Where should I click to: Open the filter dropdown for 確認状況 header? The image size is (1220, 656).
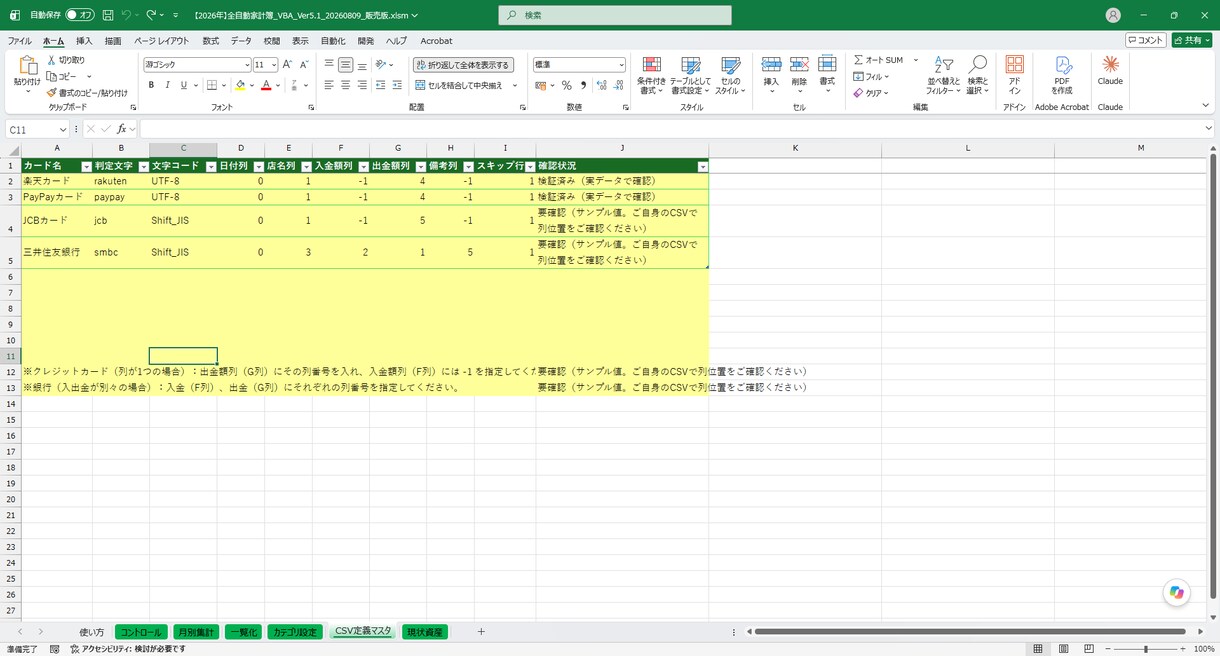pos(702,166)
